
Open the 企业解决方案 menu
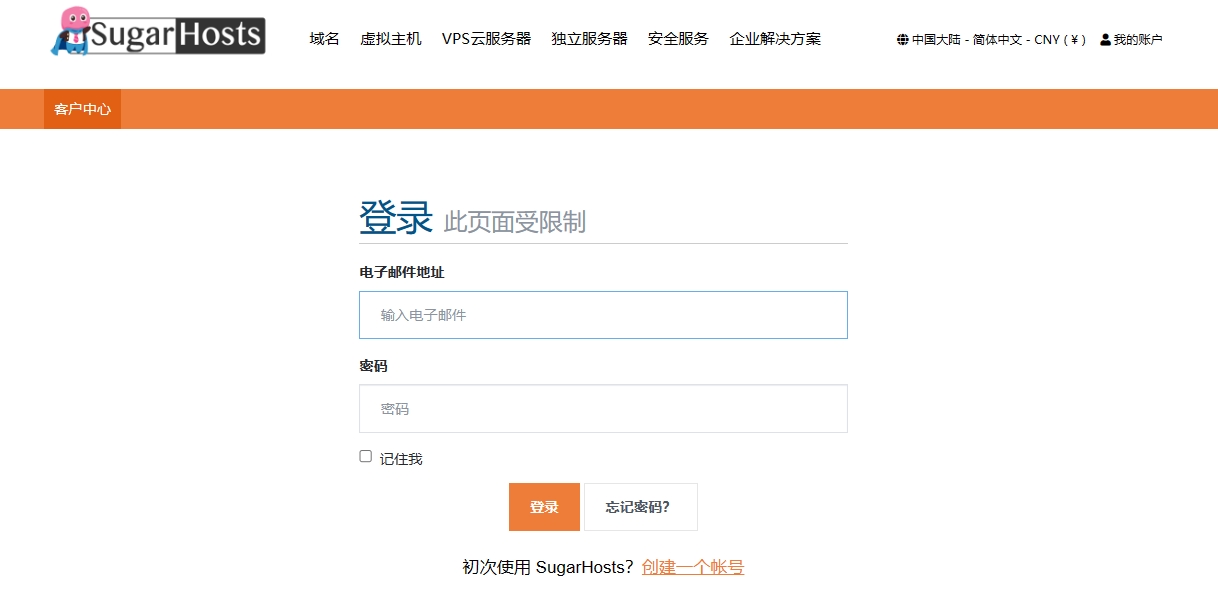tap(775, 39)
